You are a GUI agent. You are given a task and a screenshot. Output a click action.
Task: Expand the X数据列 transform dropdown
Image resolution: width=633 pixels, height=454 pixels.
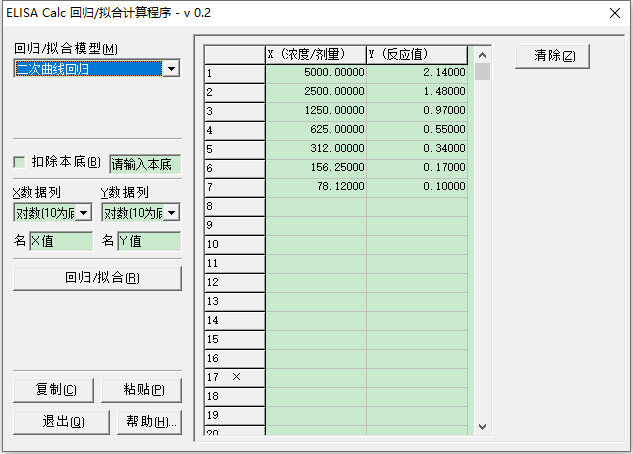[84, 213]
